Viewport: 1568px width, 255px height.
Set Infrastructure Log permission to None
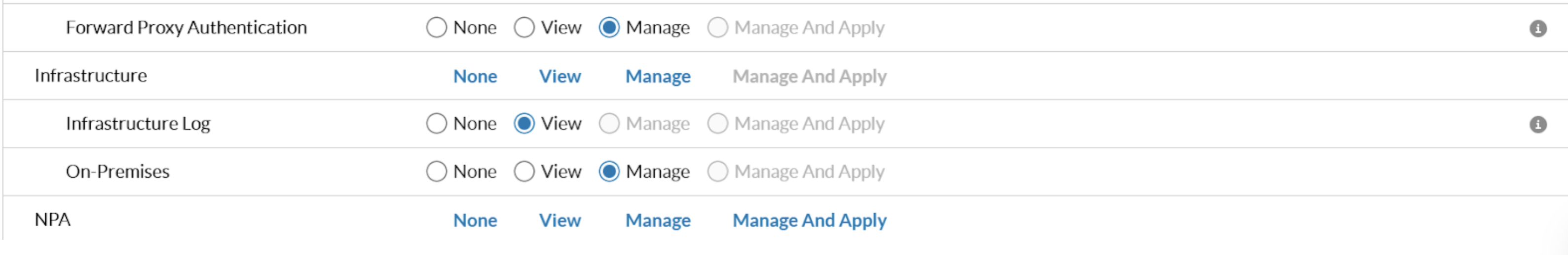437,124
